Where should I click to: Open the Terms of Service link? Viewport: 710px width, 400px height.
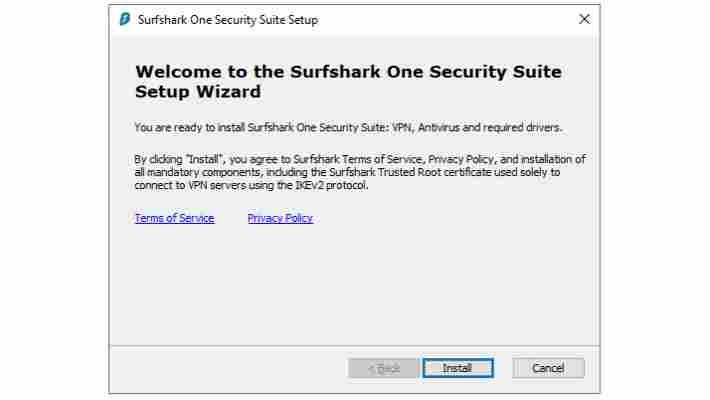click(174, 218)
